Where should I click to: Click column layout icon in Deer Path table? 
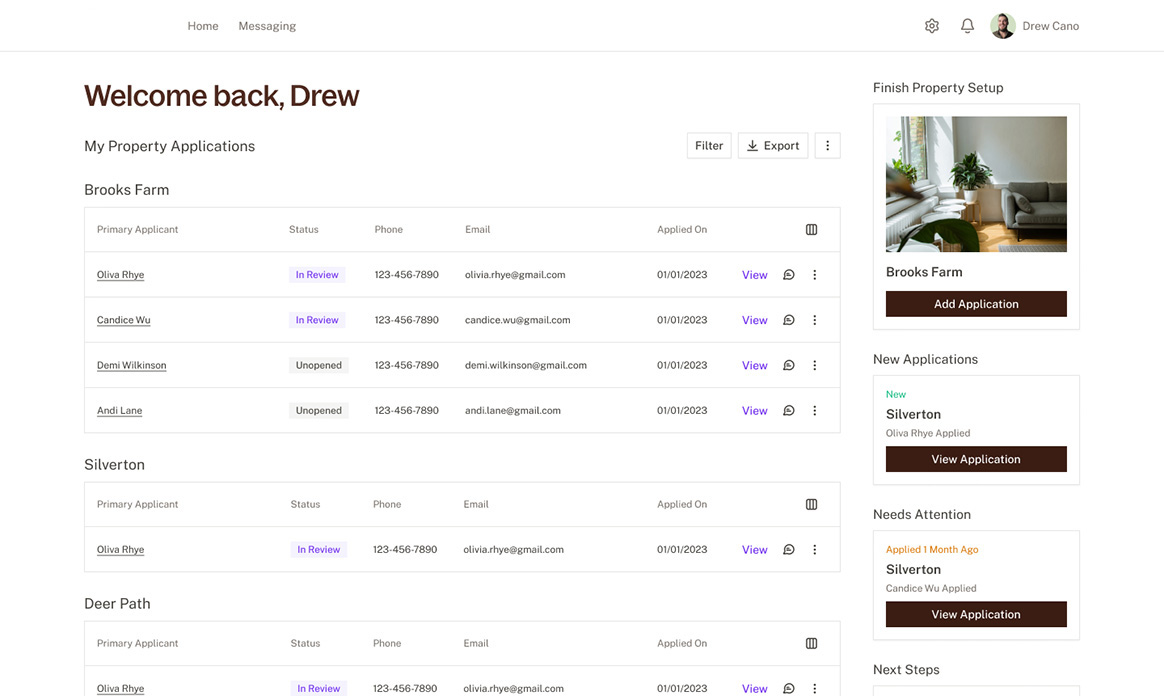click(x=811, y=644)
